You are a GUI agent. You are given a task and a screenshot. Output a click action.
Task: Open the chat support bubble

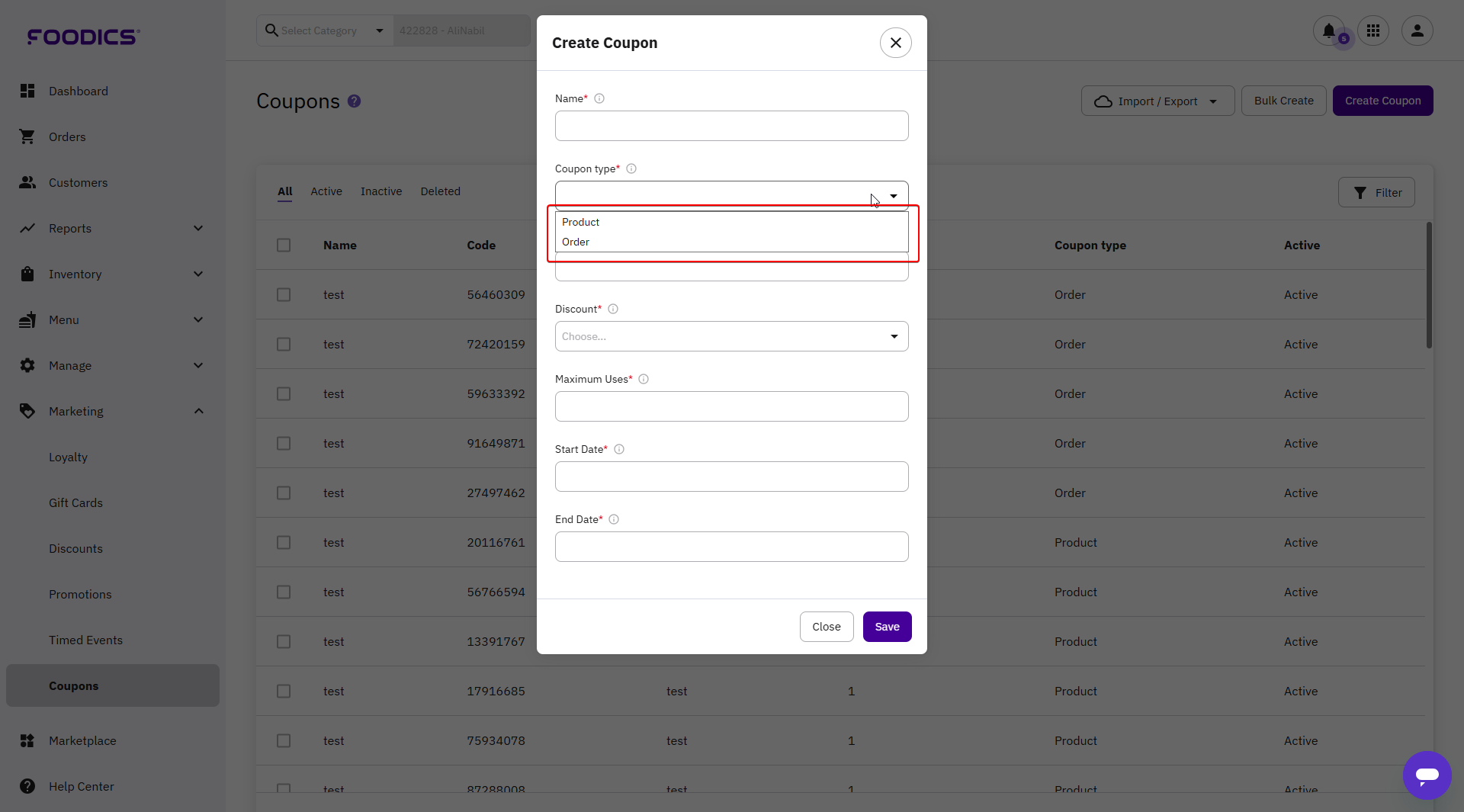pos(1427,775)
